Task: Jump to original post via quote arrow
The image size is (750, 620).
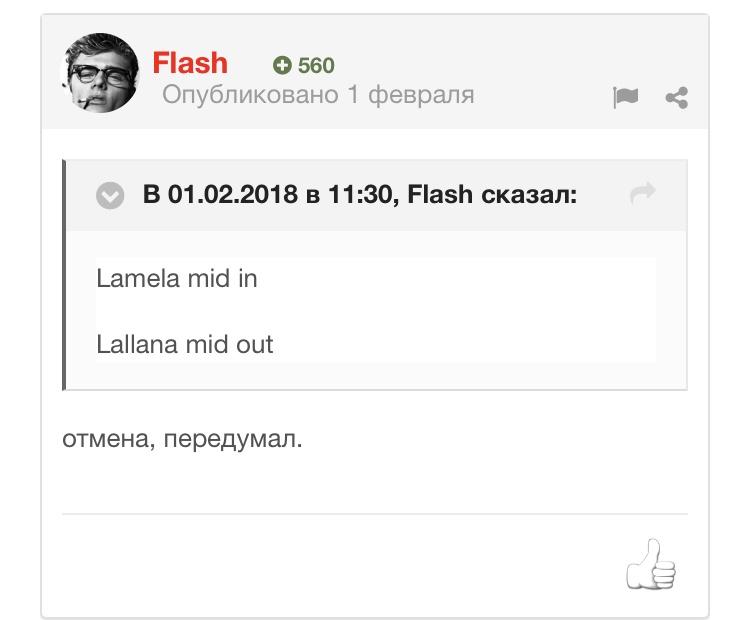Action: tap(643, 193)
